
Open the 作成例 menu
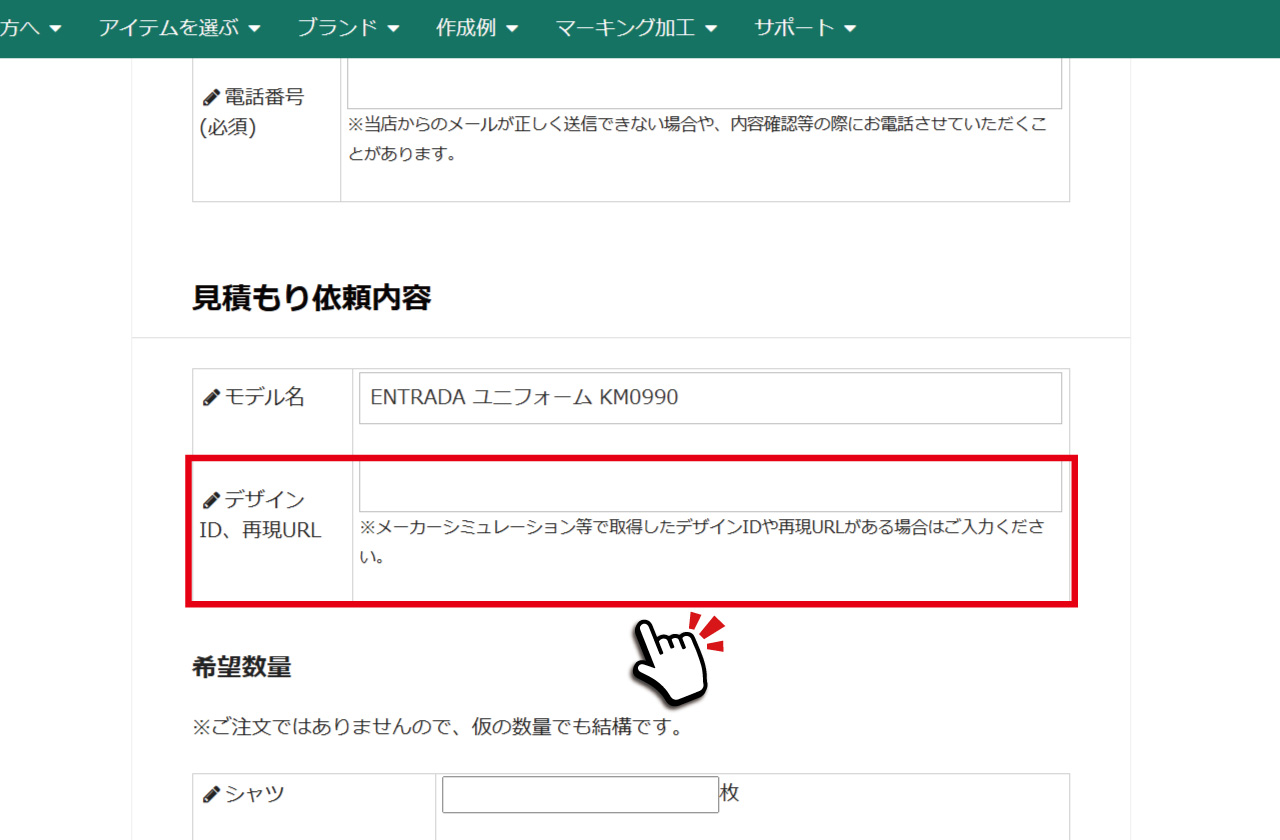(x=476, y=28)
